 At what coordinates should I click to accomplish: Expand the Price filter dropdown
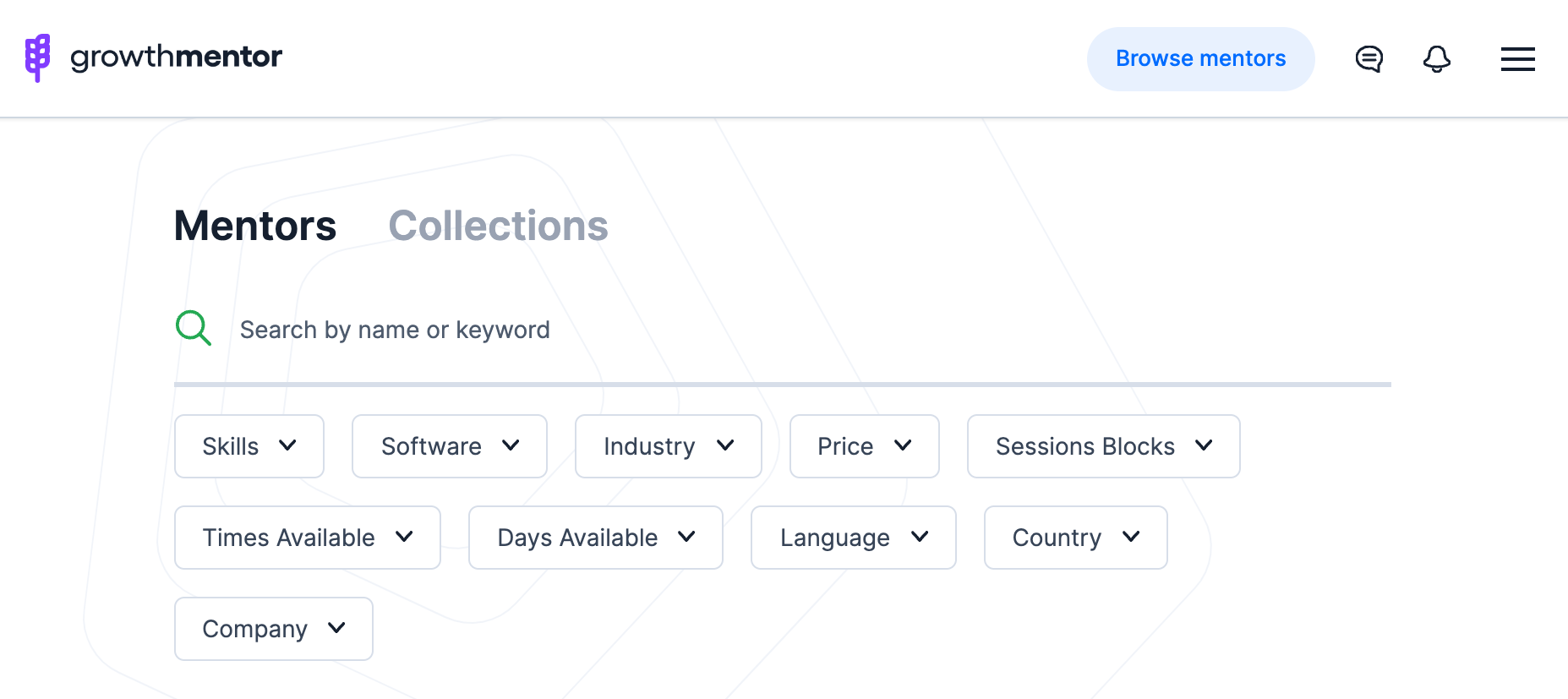click(865, 446)
